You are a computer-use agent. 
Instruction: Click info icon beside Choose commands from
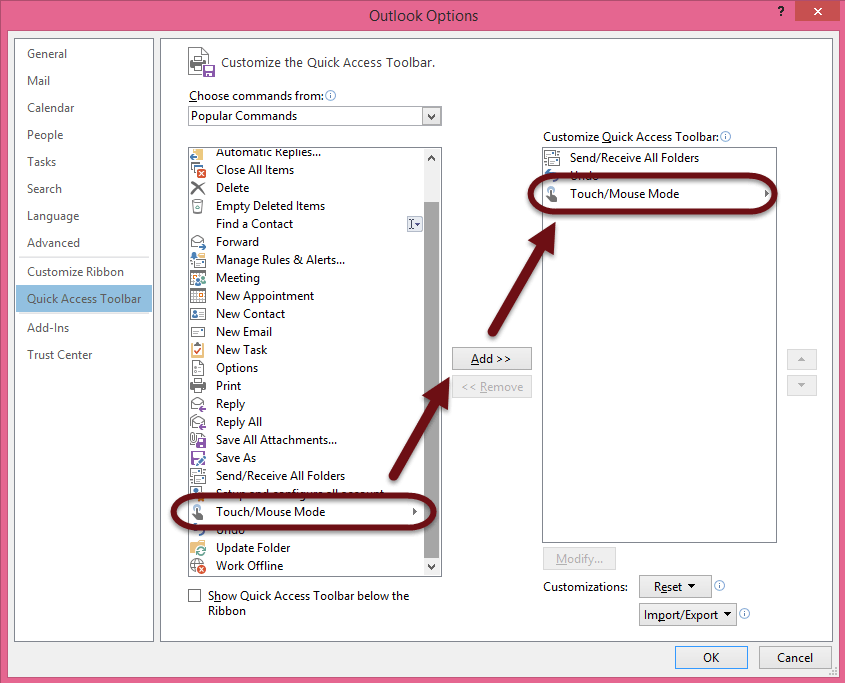[x=331, y=95]
